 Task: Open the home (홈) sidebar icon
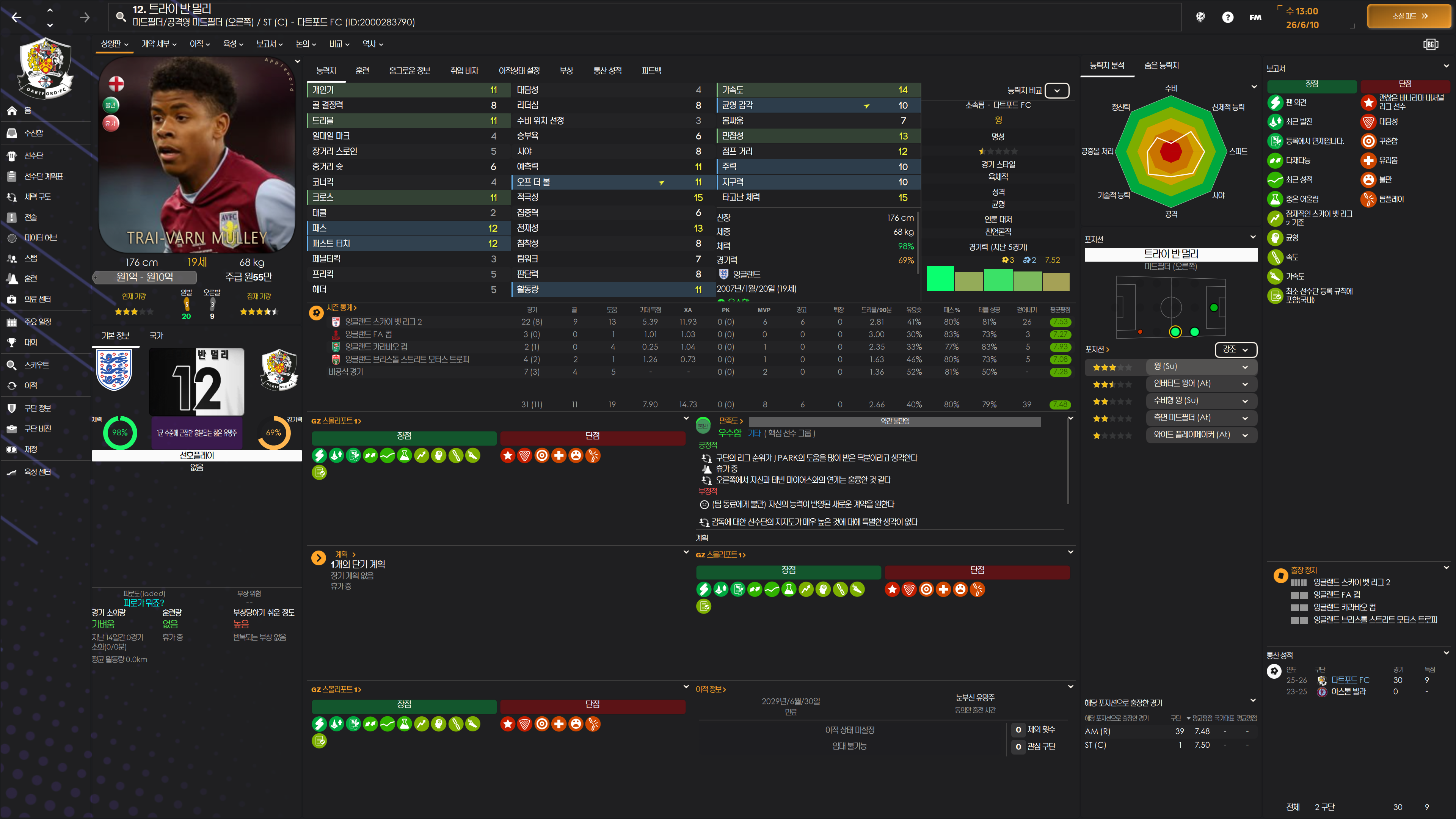point(12,110)
